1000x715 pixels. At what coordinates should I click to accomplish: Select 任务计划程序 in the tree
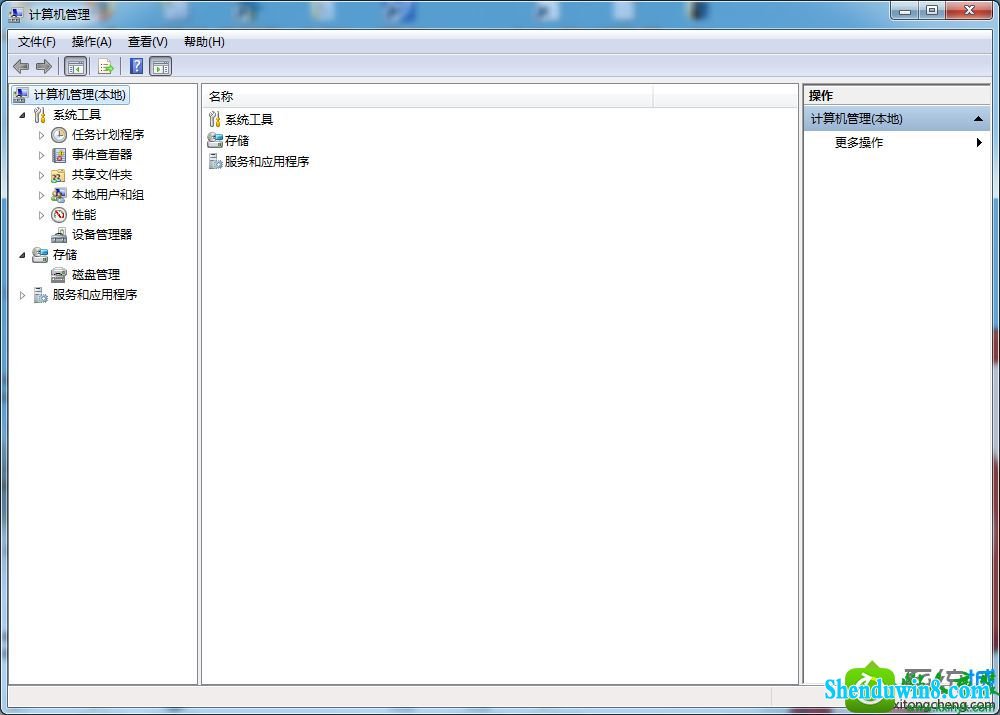(x=108, y=135)
